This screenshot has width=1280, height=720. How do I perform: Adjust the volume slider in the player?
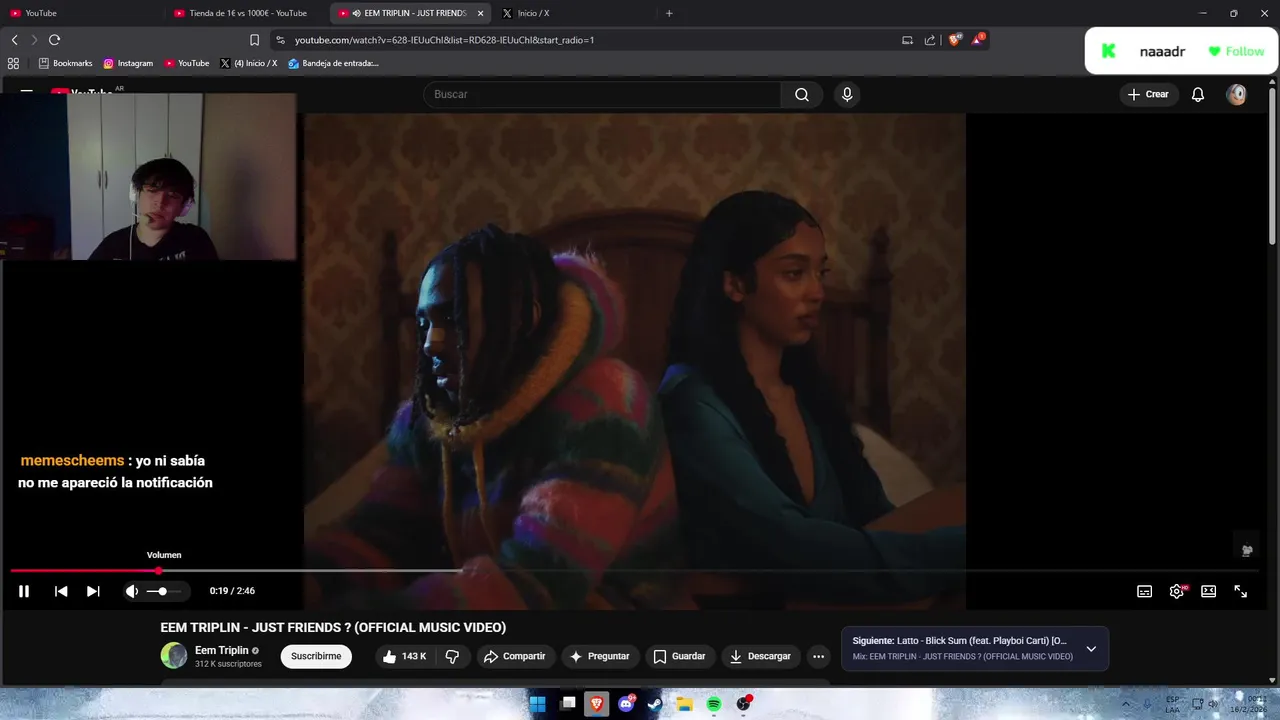coord(163,591)
